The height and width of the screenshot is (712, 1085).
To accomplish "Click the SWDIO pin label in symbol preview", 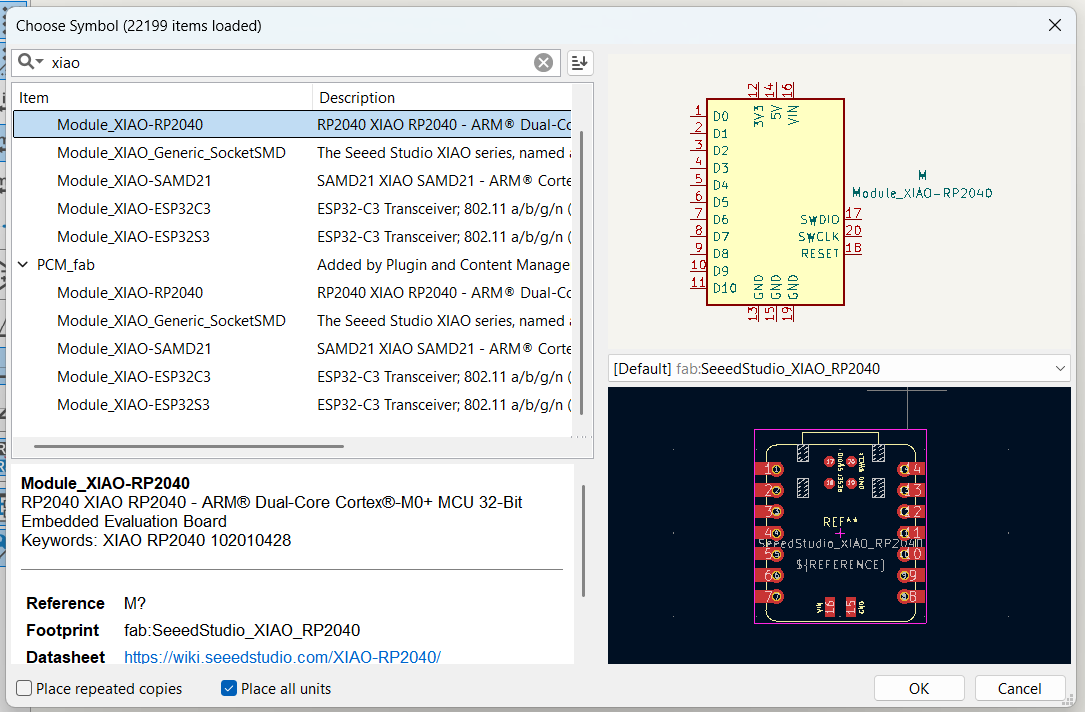I will click(x=820, y=220).
